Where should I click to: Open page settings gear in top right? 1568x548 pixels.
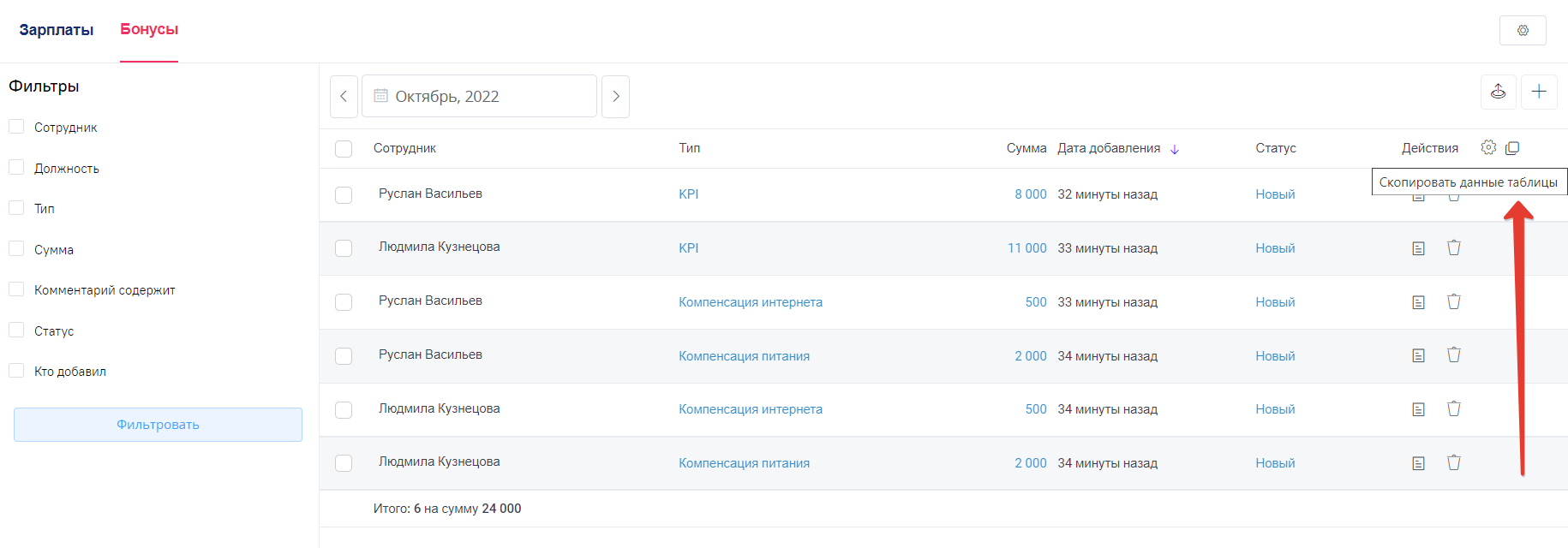[1523, 30]
